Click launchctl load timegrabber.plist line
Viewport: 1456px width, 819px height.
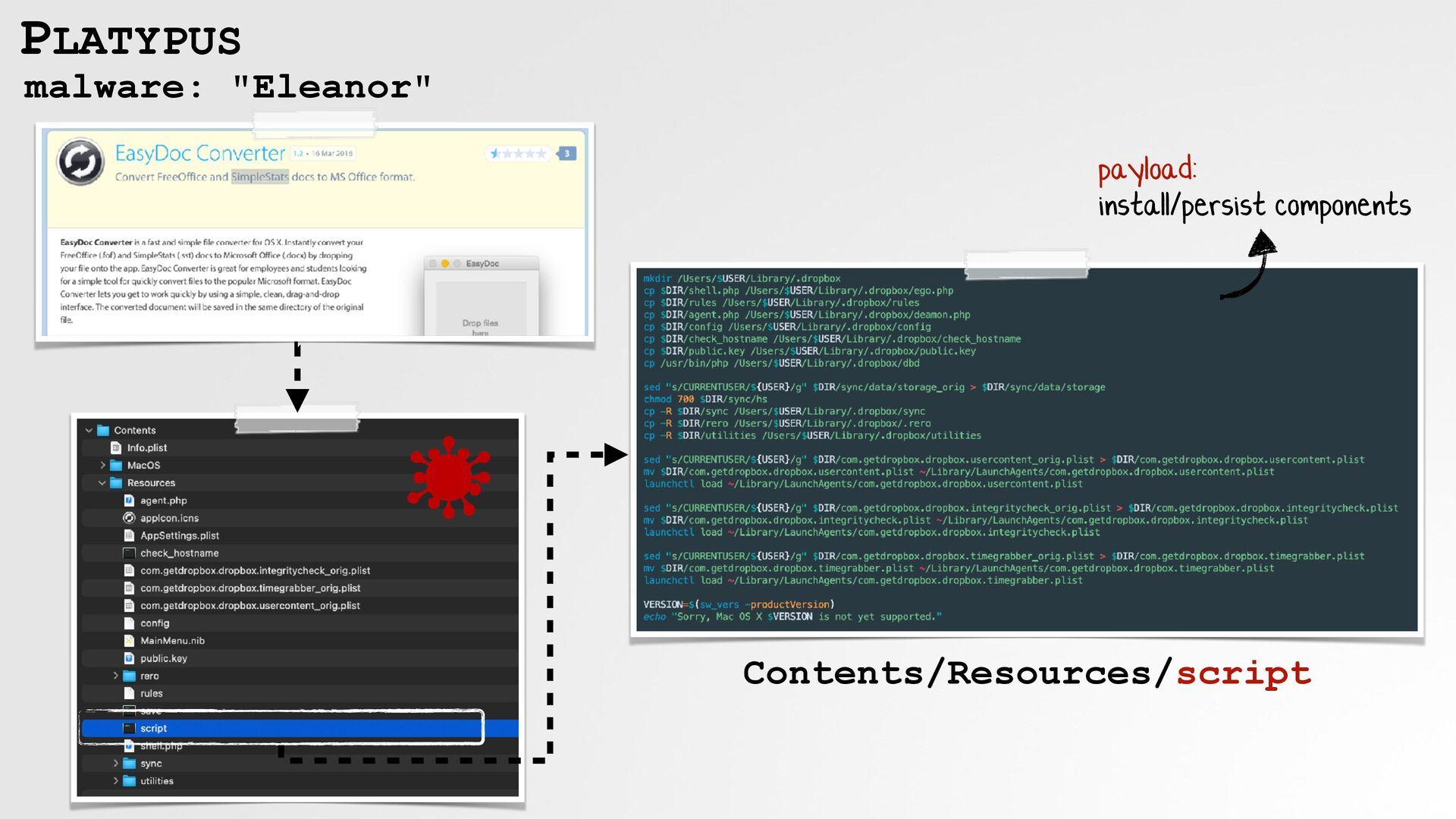[863, 580]
